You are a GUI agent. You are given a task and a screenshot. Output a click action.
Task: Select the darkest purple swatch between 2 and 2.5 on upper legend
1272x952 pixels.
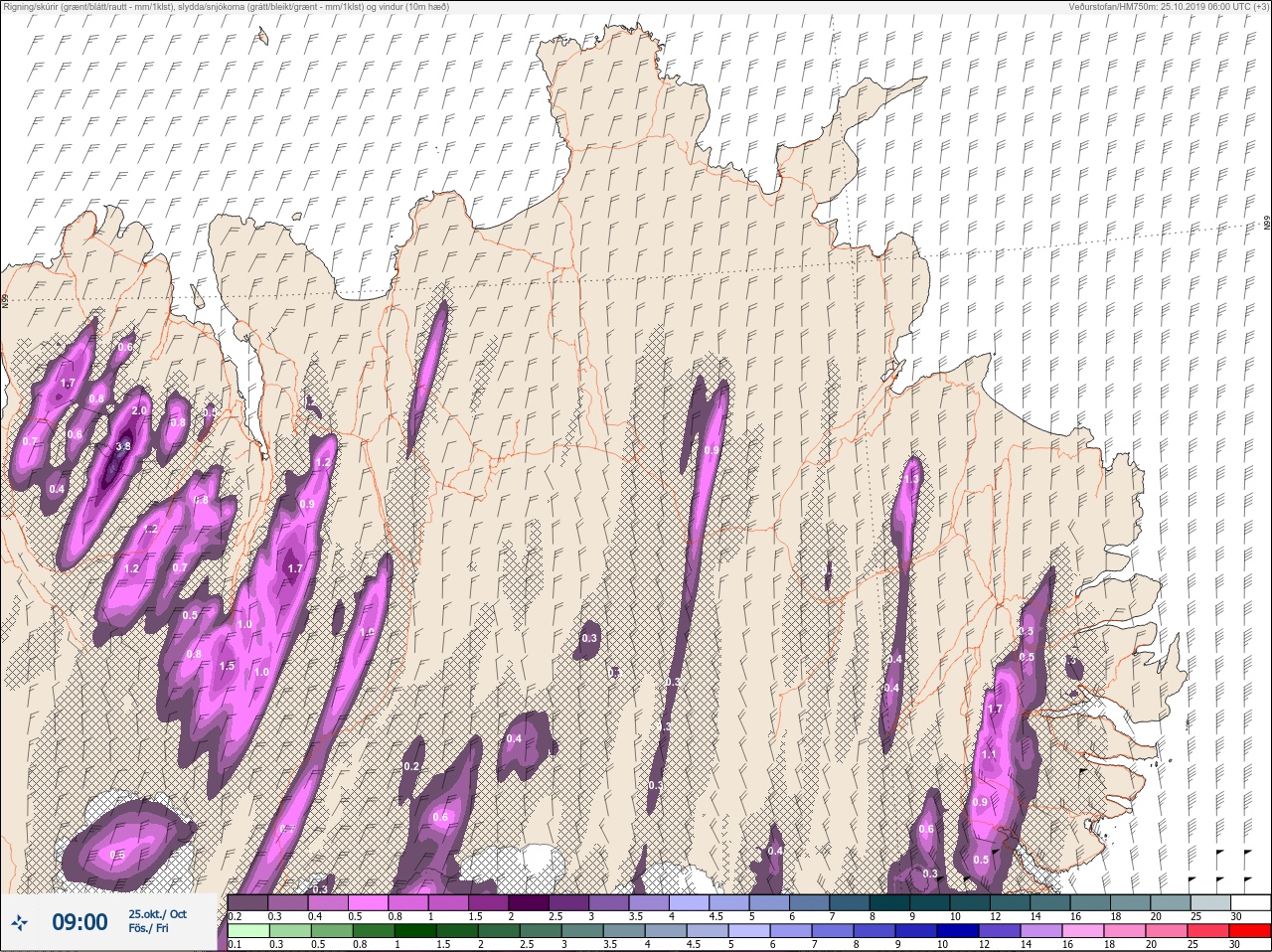pos(529,902)
